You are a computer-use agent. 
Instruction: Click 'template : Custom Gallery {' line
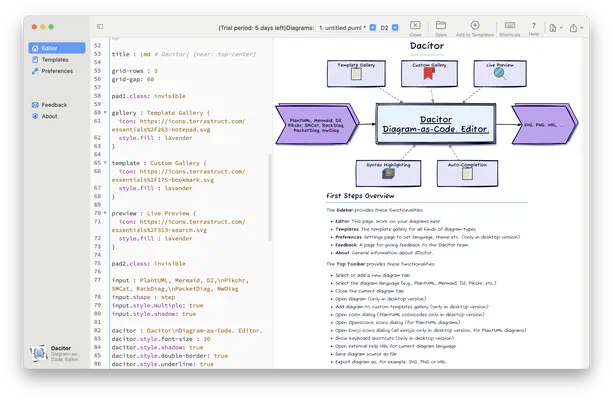click(x=159, y=163)
